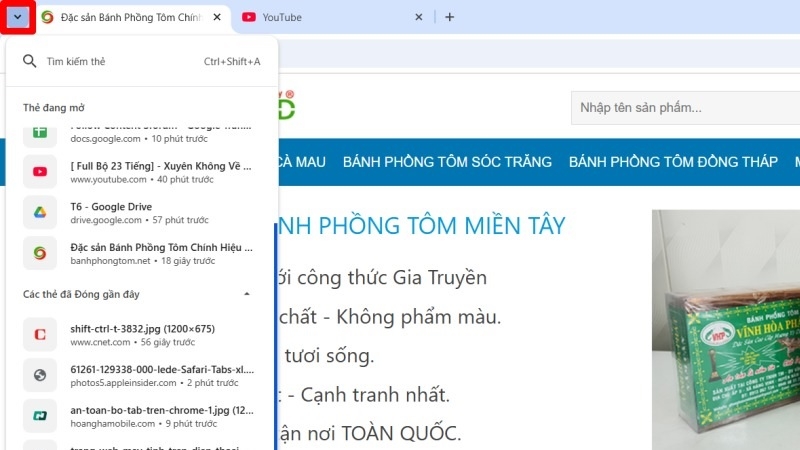Image resolution: width=800 pixels, height=450 pixels.
Task: Open the T6 - Google Drive entry
Action: (x=142, y=213)
